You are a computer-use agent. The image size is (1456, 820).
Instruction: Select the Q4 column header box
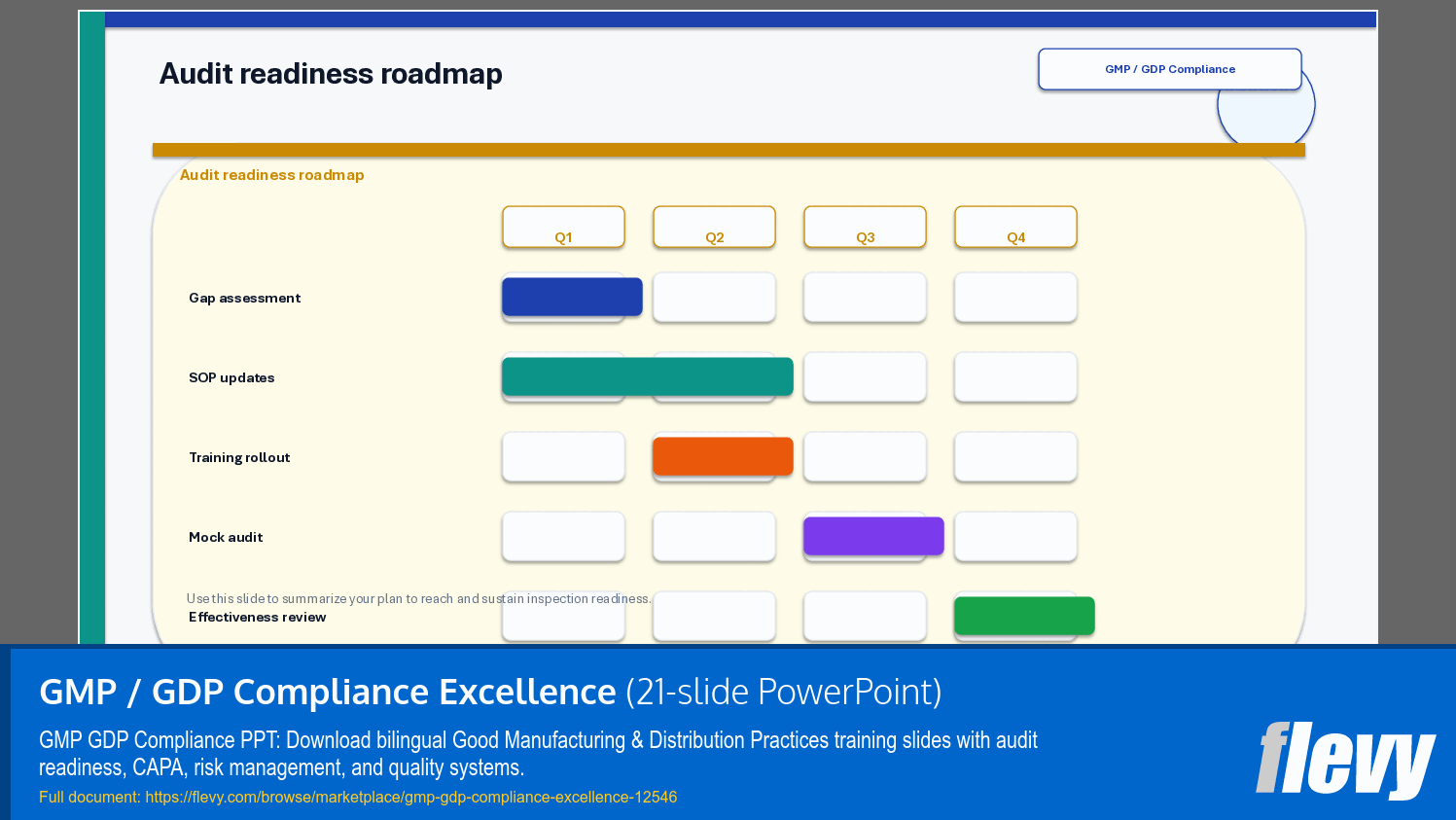click(x=1015, y=227)
